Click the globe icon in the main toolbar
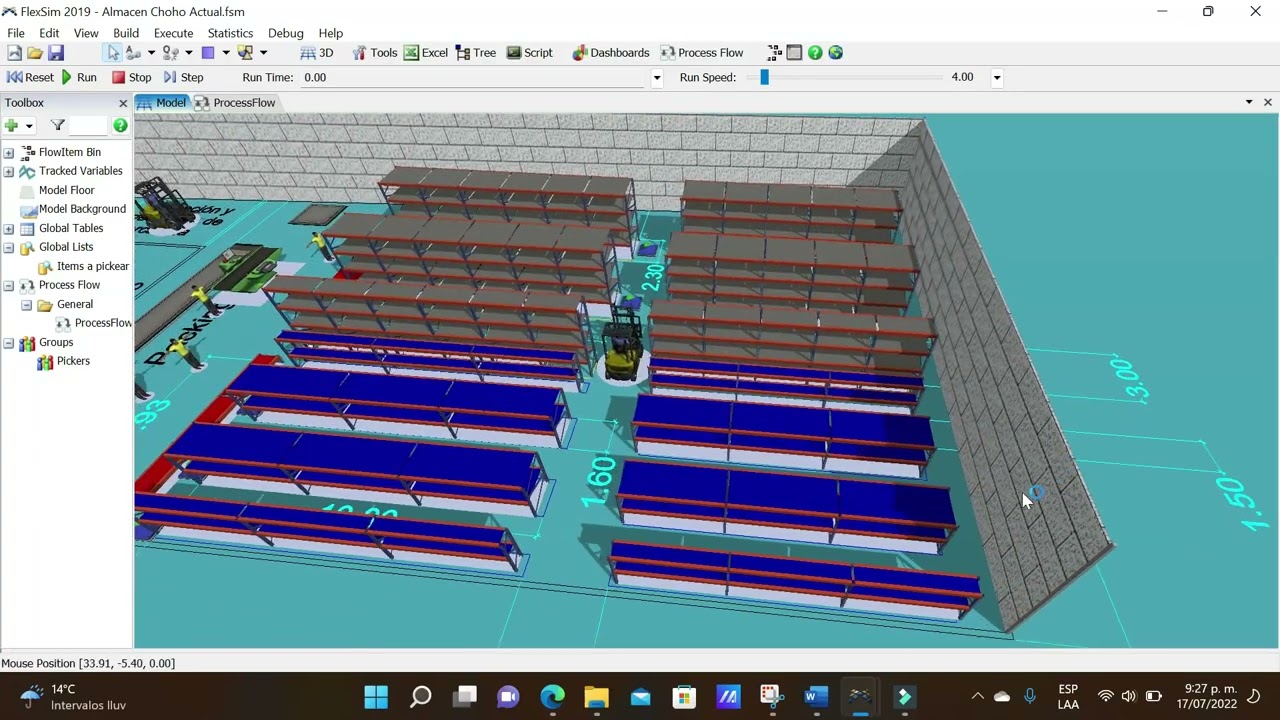This screenshot has height=720, width=1280. [x=836, y=53]
